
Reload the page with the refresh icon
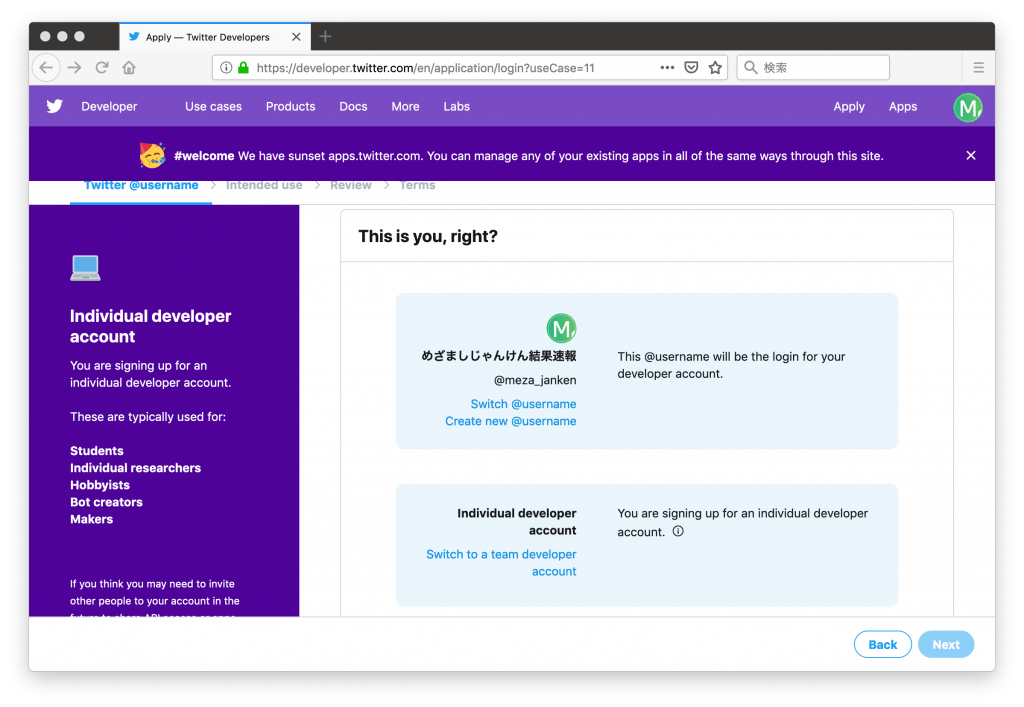(102, 68)
